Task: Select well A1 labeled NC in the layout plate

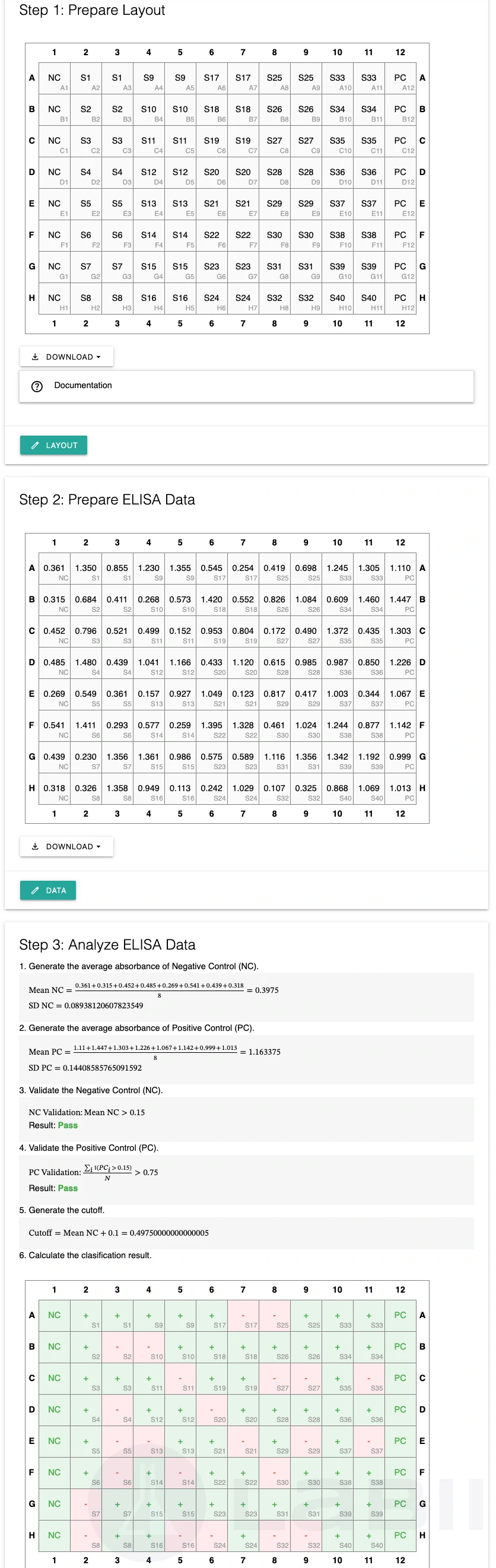Action: (53, 78)
